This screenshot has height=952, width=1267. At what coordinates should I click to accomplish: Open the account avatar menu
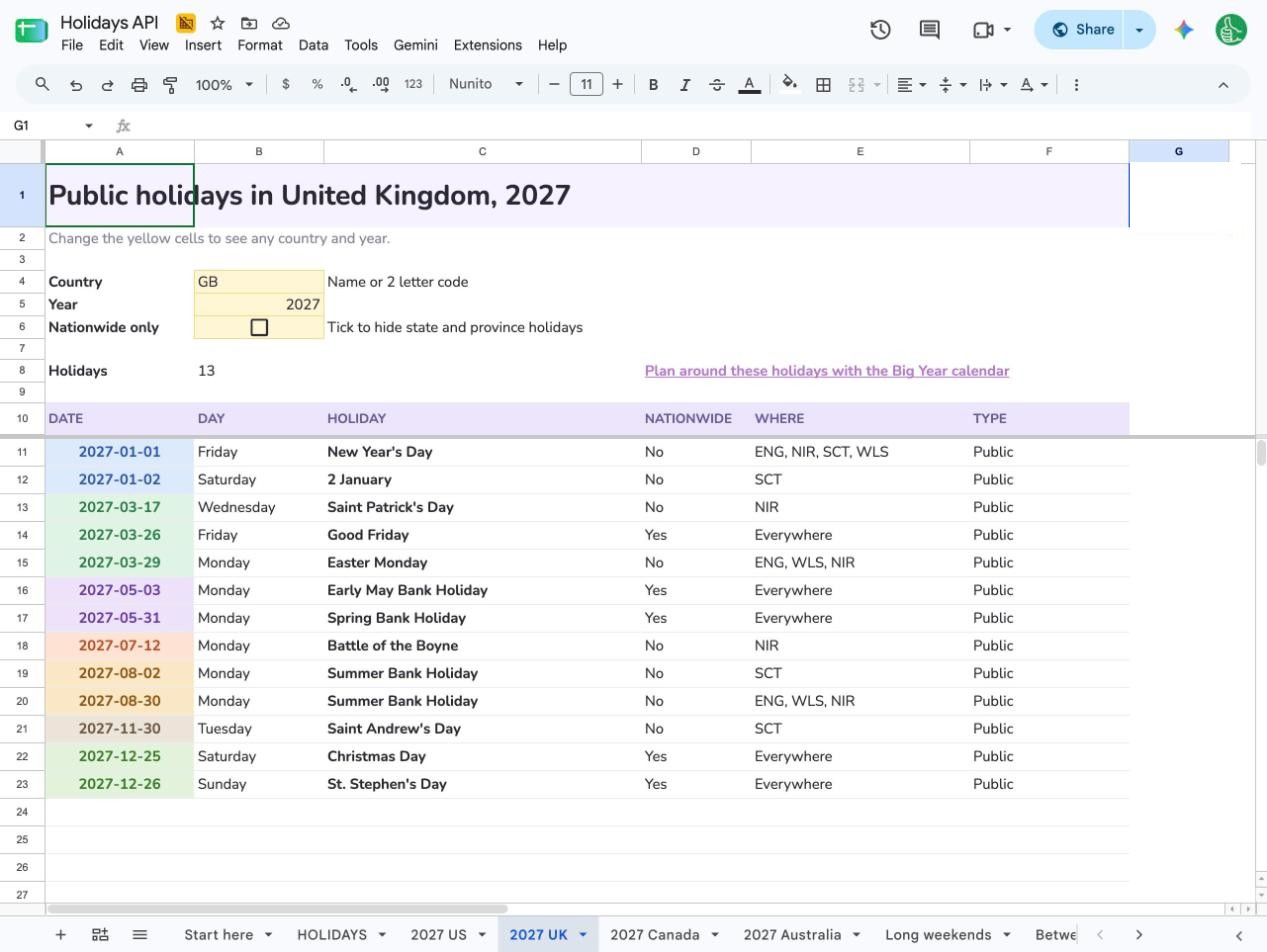pyautogui.click(x=1231, y=30)
